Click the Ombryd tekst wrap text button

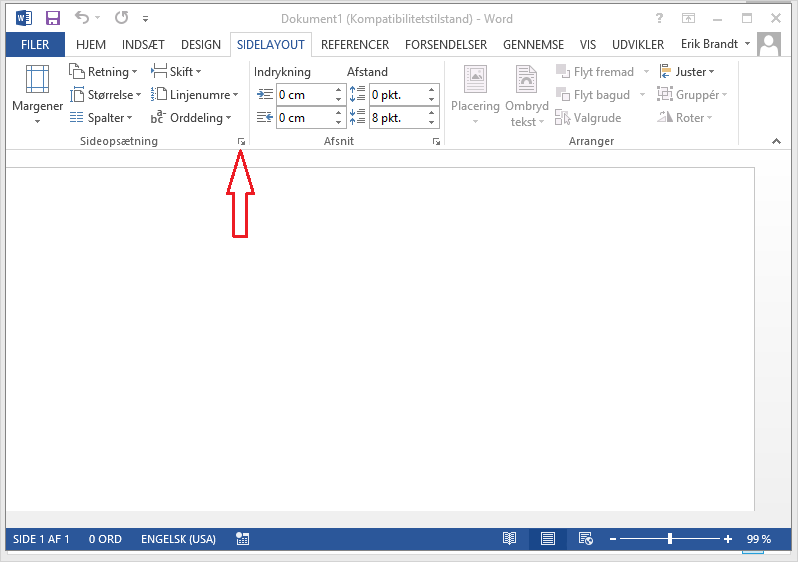pos(526,95)
